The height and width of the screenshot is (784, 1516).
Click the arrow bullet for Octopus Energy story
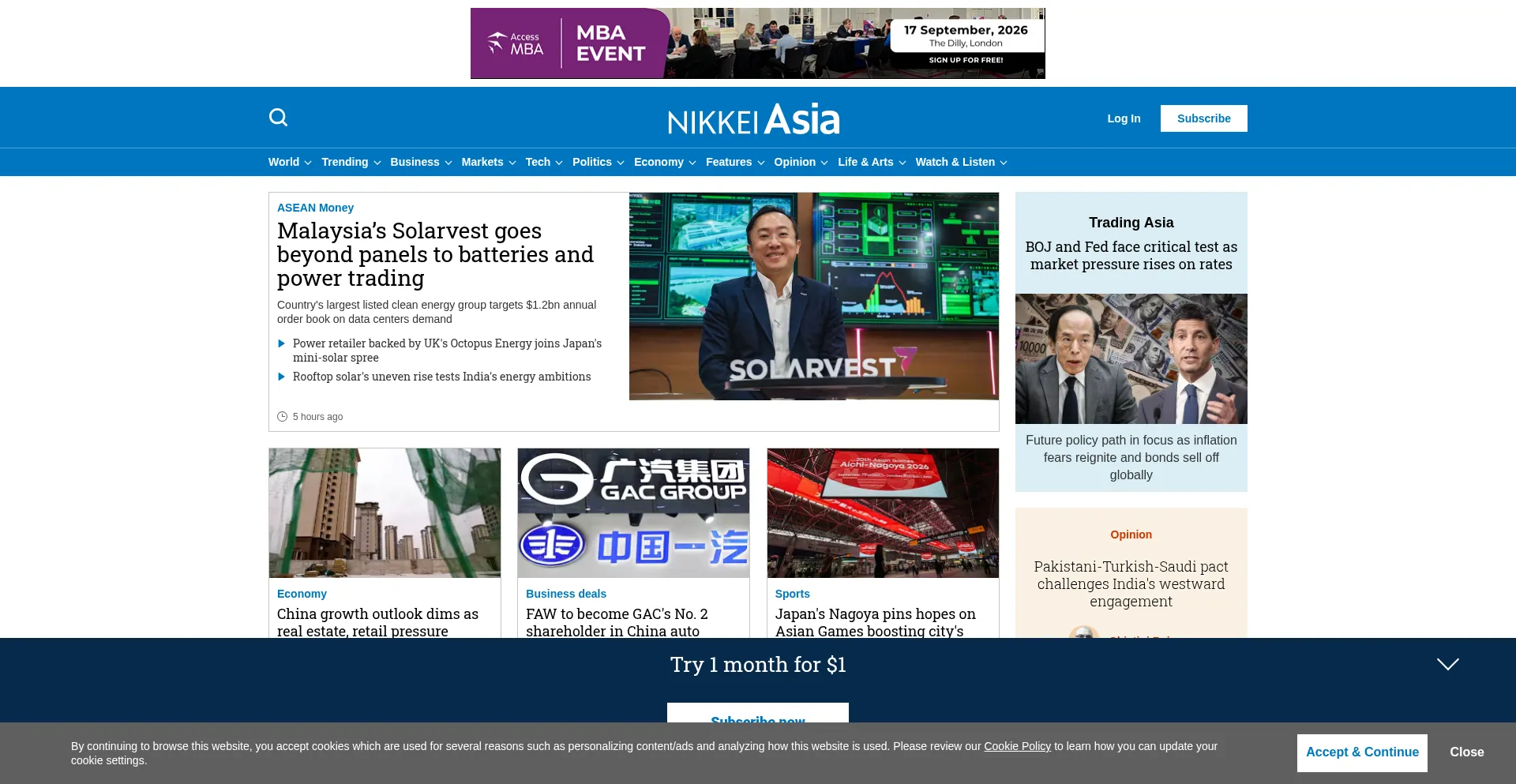(281, 343)
